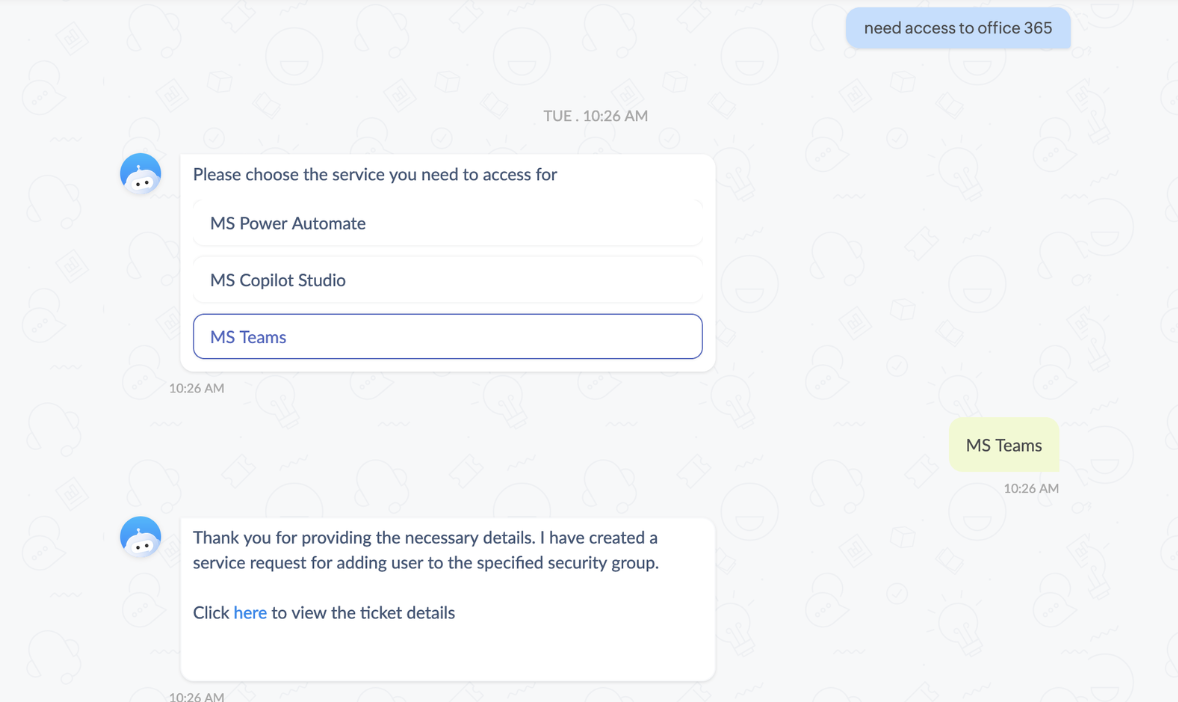Click the 'MS Teams' sent reply bubble
The height and width of the screenshot is (702, 1178).
tap(1004, 445)
